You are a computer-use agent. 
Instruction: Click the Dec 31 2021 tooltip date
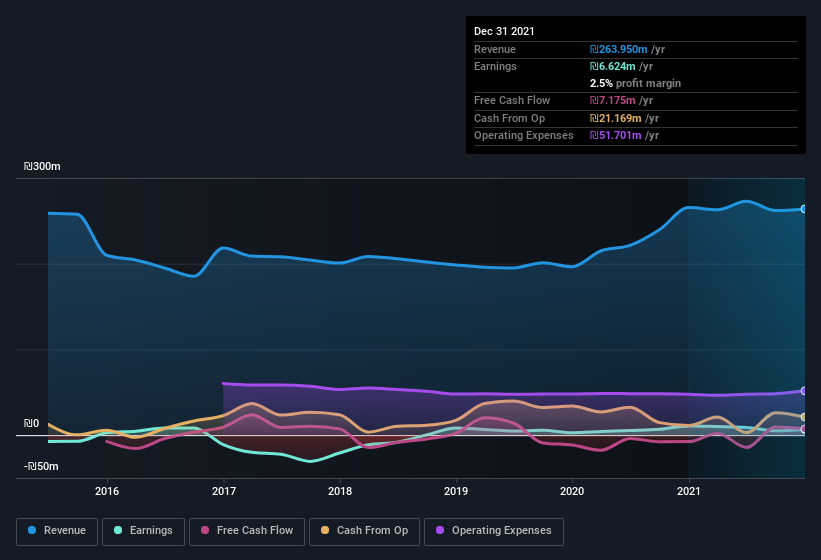504,31
